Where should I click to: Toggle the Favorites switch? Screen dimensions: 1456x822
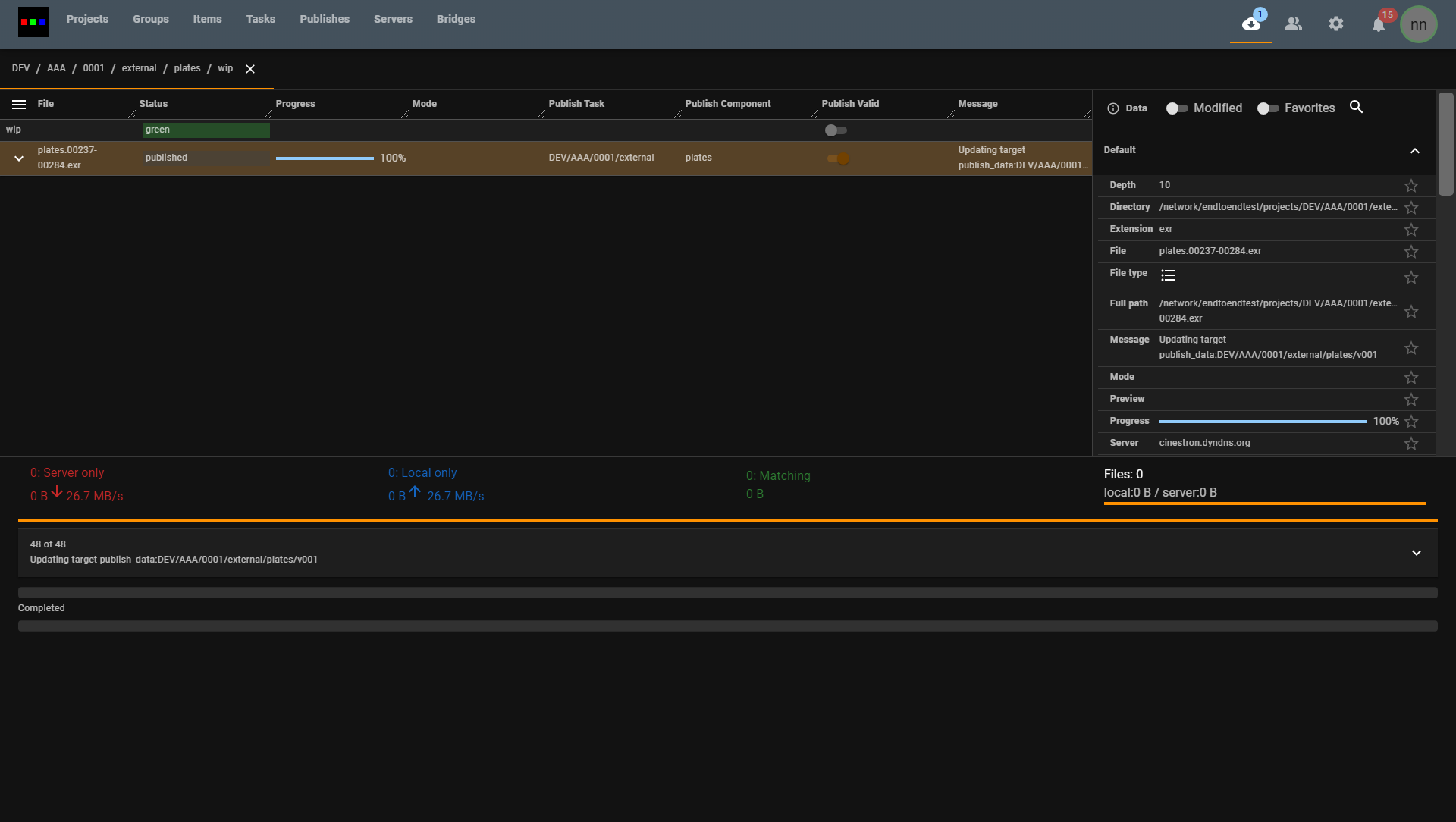[x=1267, y=108]
